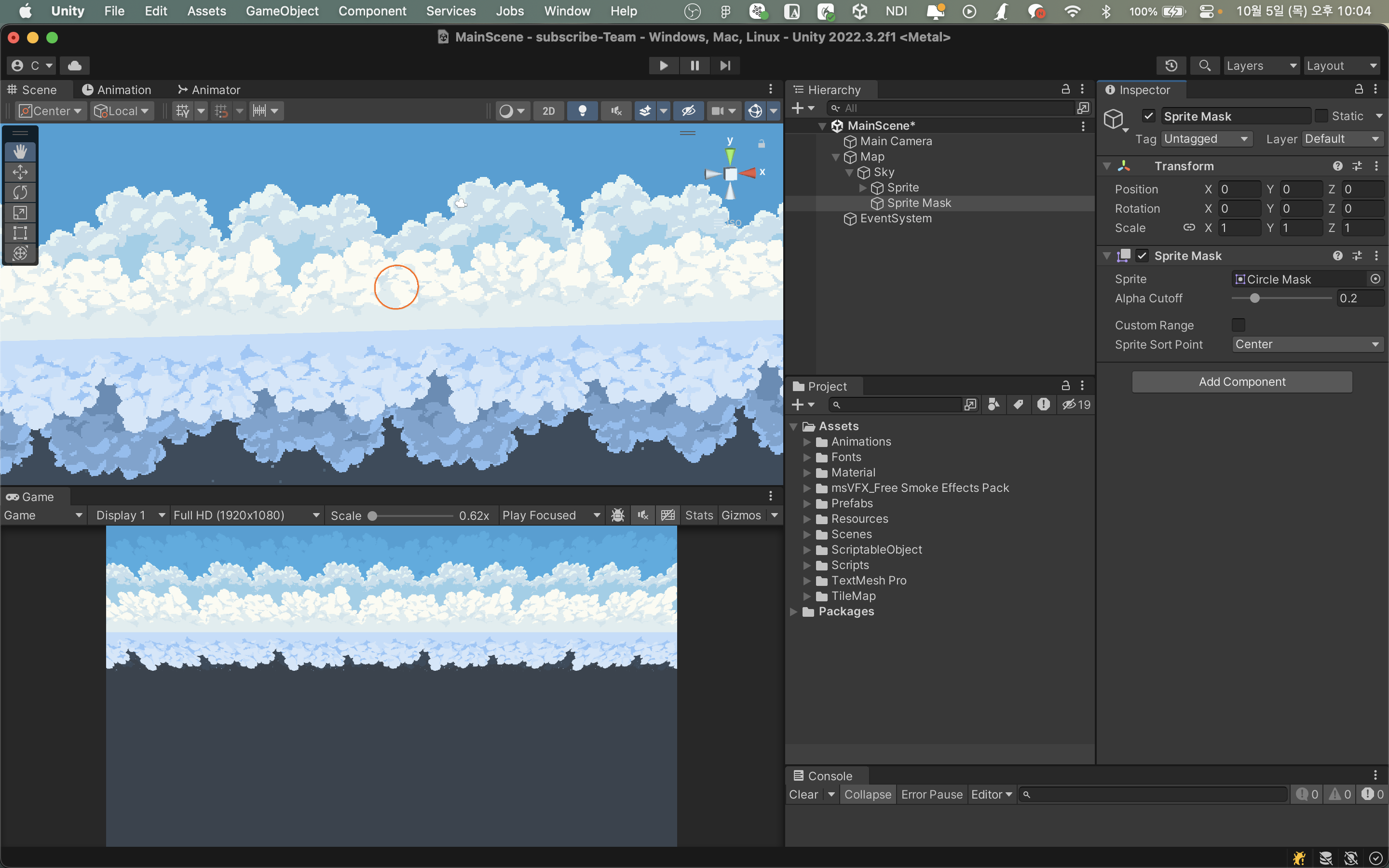The image size is (1389, 868).
Task: Open the Undo History clock icon
Action: [x=1171, y=66]
